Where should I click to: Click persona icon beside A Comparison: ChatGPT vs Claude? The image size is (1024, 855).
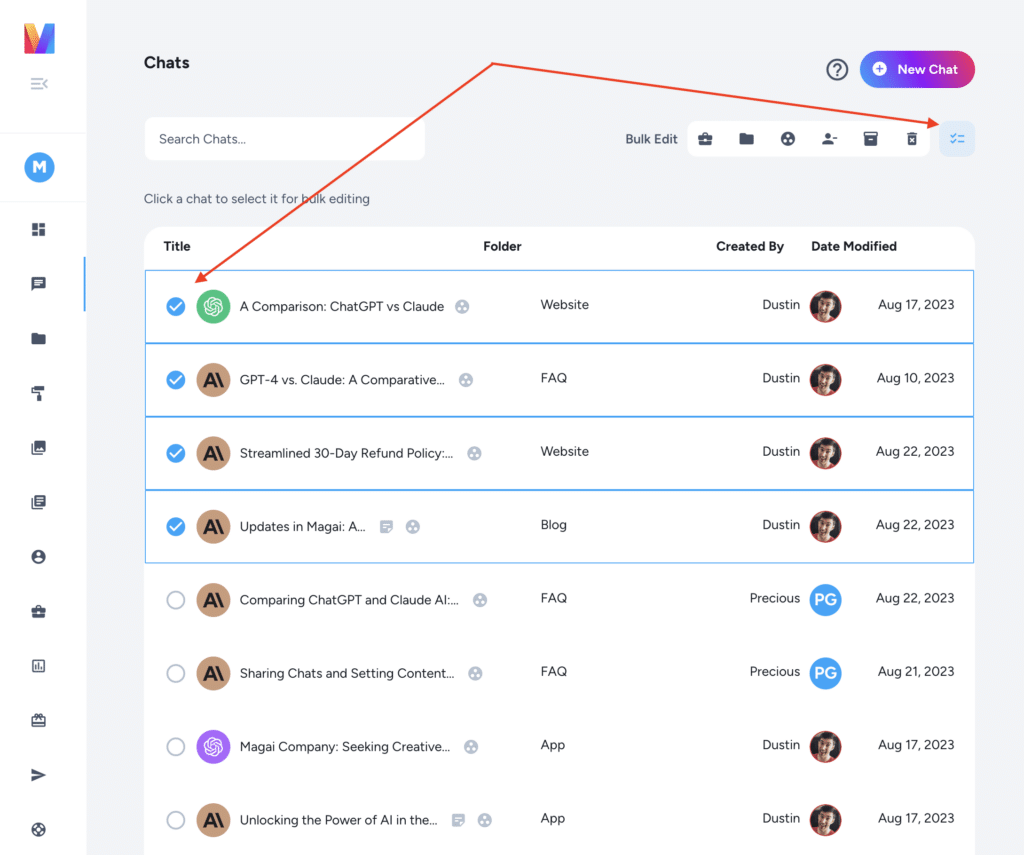click(462, 306)
